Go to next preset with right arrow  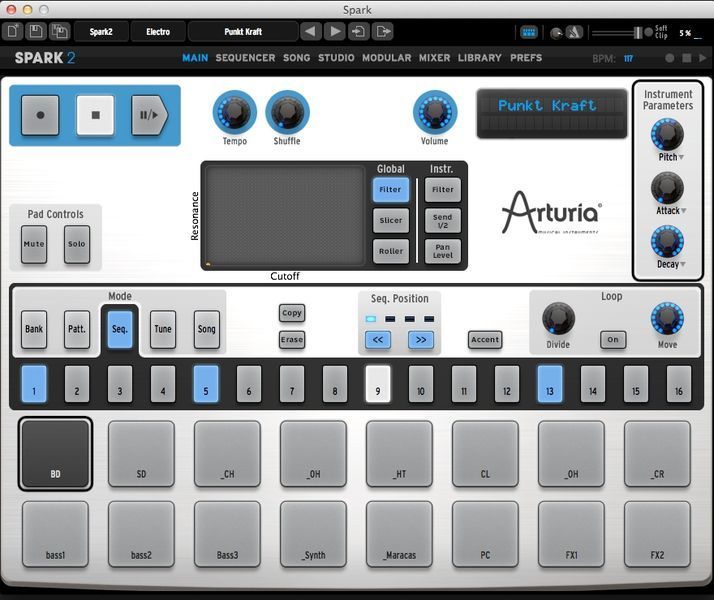(x=335, y=32)
